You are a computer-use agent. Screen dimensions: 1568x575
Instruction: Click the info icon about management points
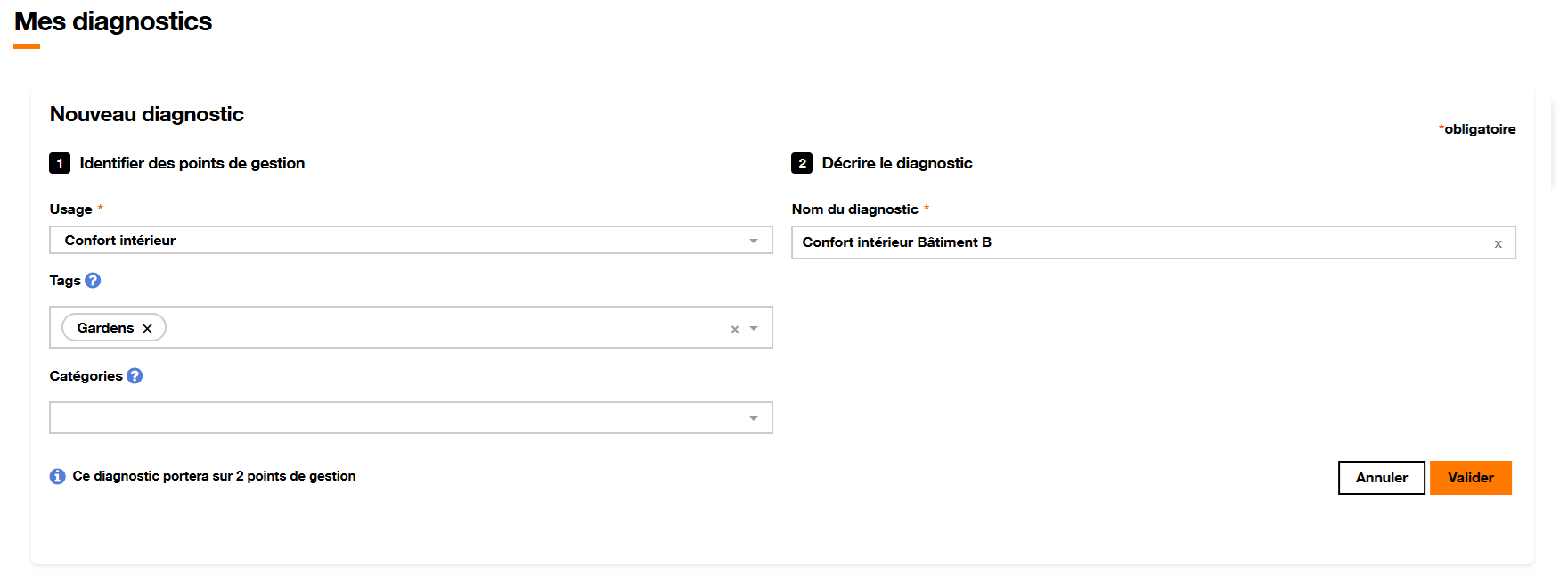[57, 476]
